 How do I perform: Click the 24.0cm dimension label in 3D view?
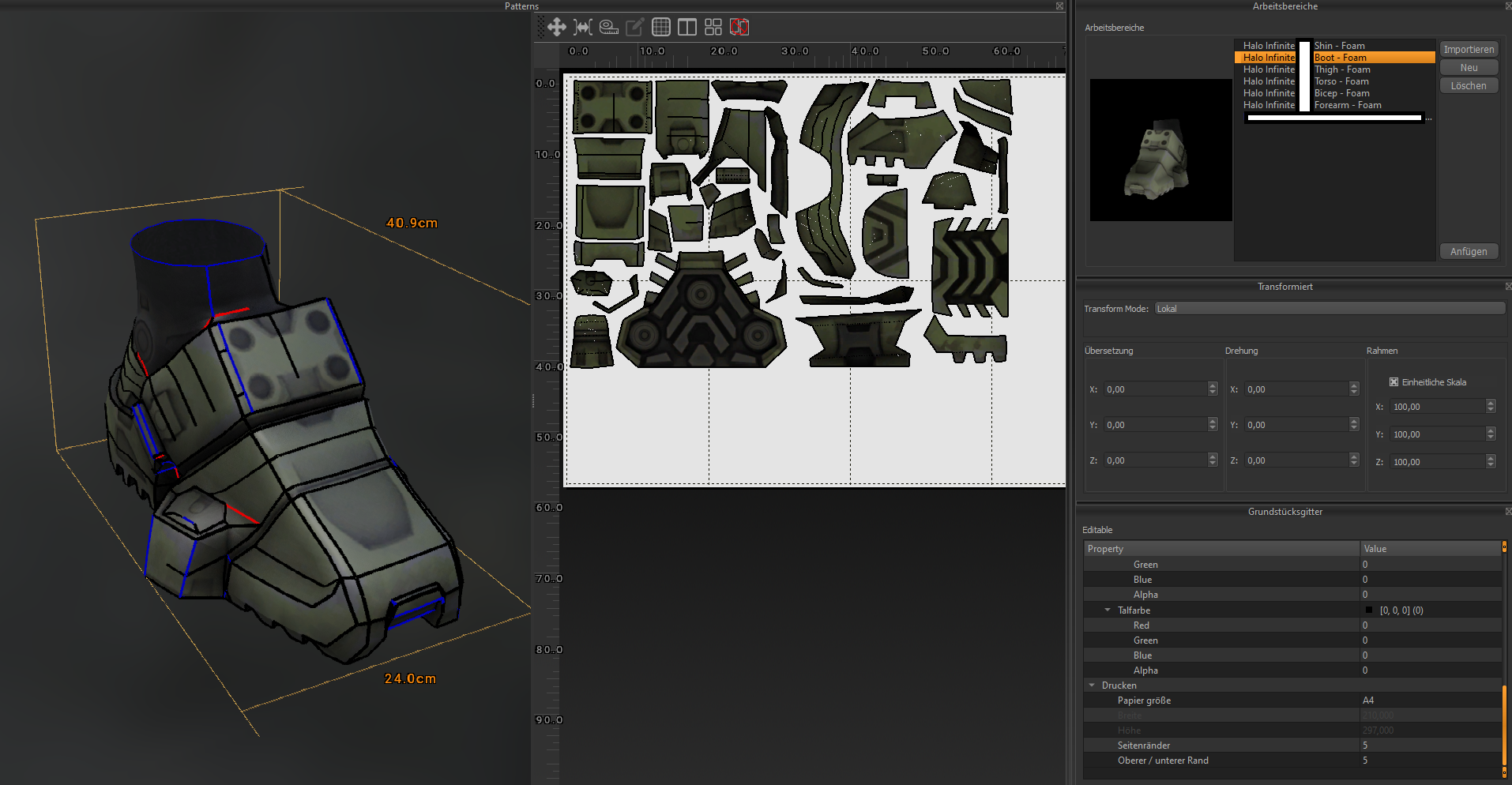pyautogui.click(x=410, y=679)
